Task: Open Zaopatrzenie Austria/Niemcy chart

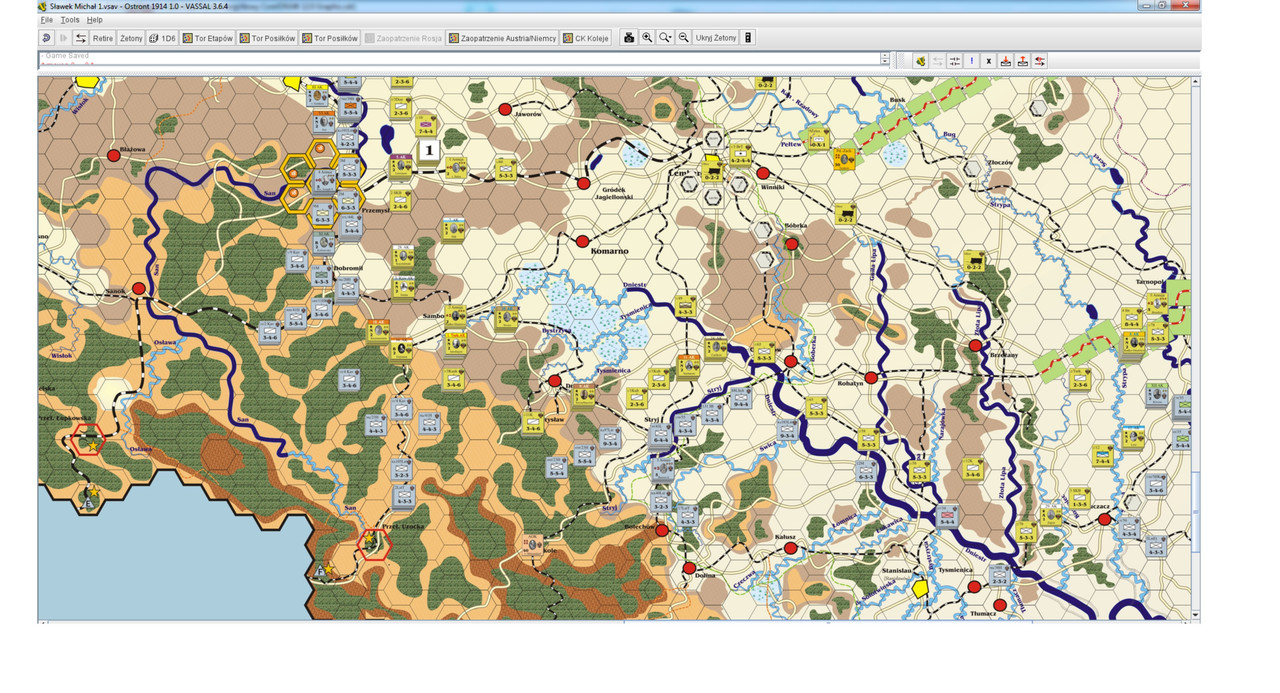Action: [x=502, y=38]
